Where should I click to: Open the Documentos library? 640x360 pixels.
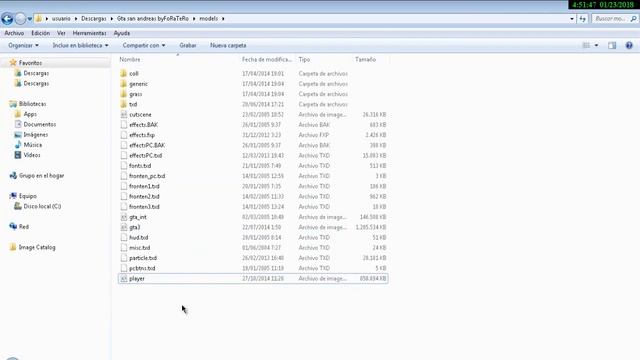pyautogui.click(x=40, y=124)
